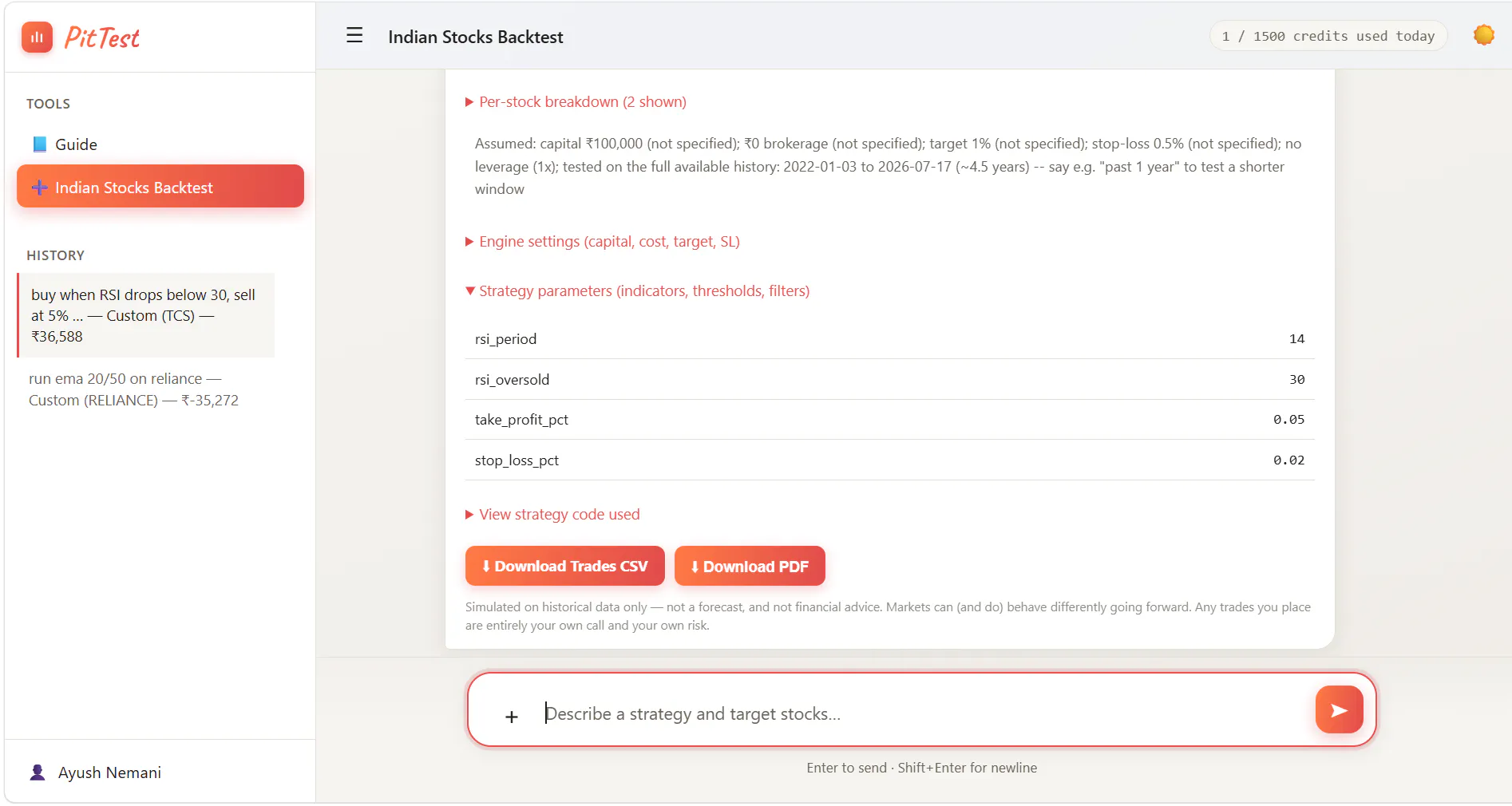Click the Assumed capital note text
This screenshot has height=806, width=1512.
click(888, 166)
